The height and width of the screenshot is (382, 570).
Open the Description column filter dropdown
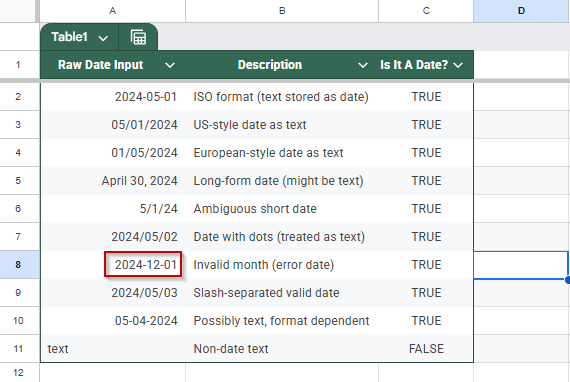coord(362,65)
